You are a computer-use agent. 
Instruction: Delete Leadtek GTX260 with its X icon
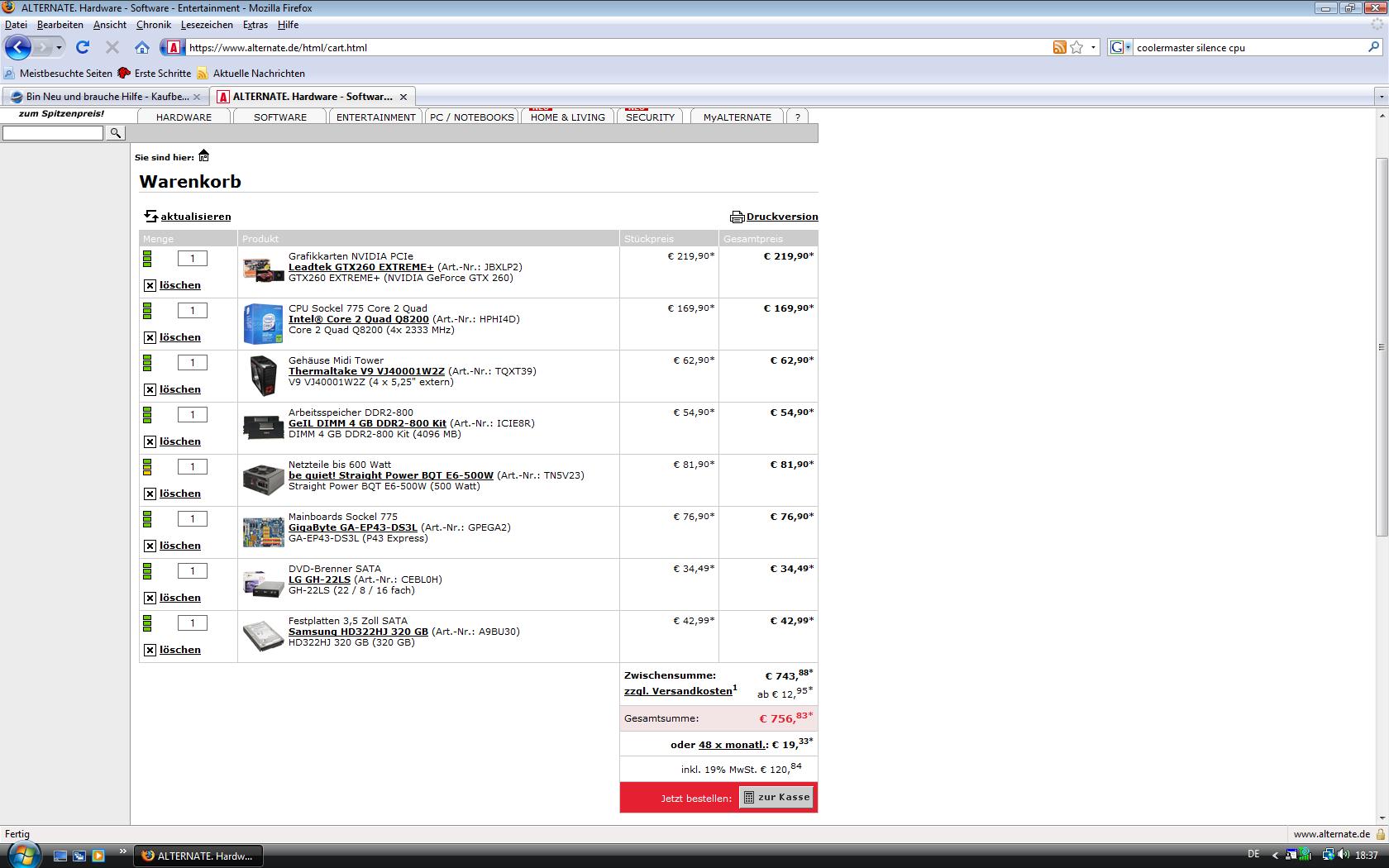pyautogui.click(x=150, y=285)
